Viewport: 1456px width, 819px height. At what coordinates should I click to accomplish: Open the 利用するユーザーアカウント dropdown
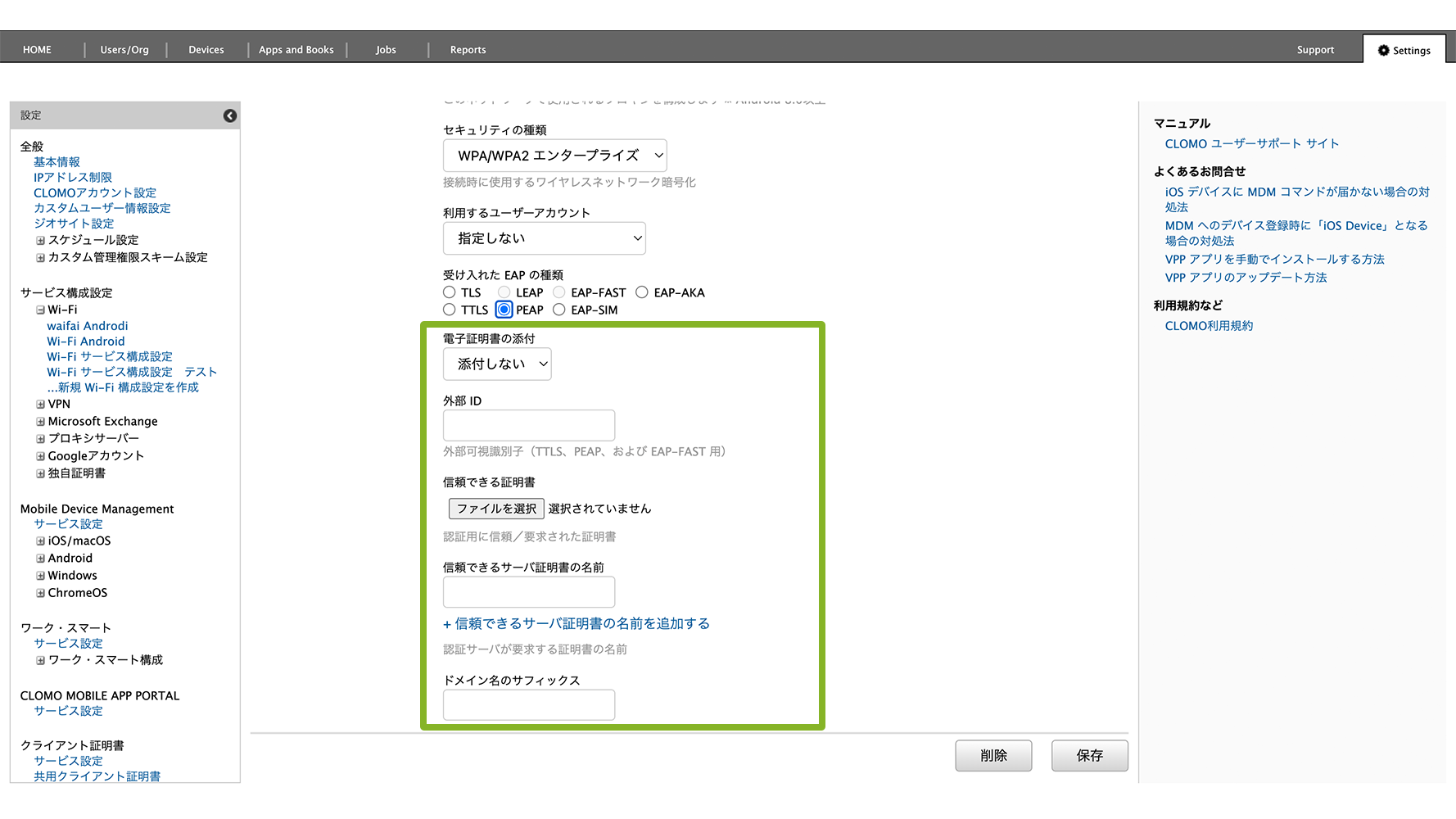click(x=544, y=238)
